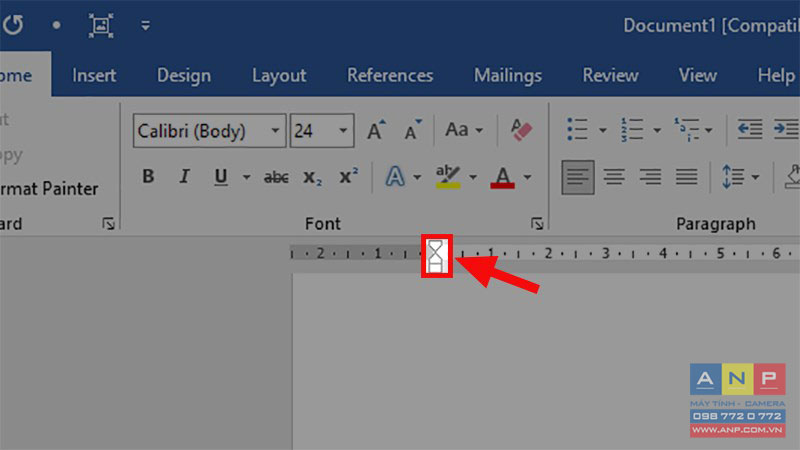Expand font color dropdown arrow

pos(528,178)
